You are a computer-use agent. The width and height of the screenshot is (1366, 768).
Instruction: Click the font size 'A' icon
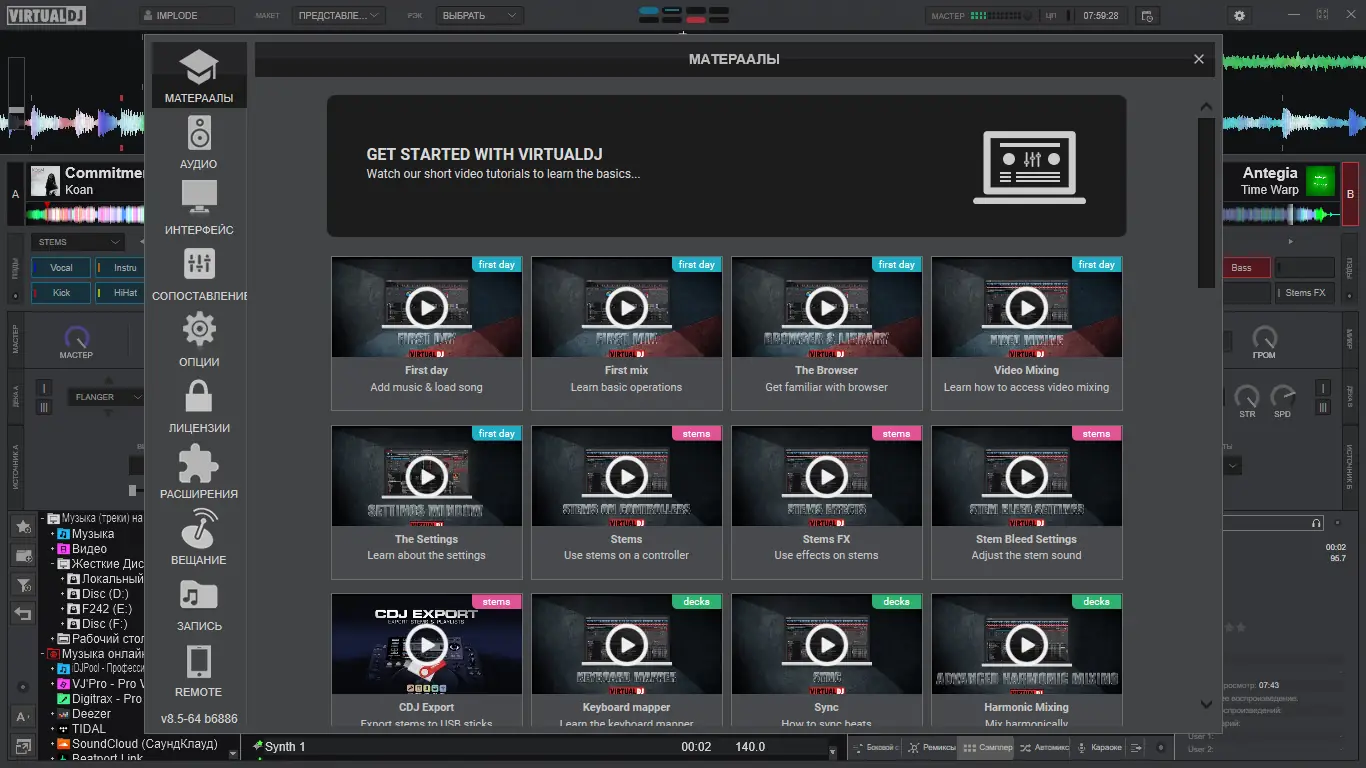point(22,716)
